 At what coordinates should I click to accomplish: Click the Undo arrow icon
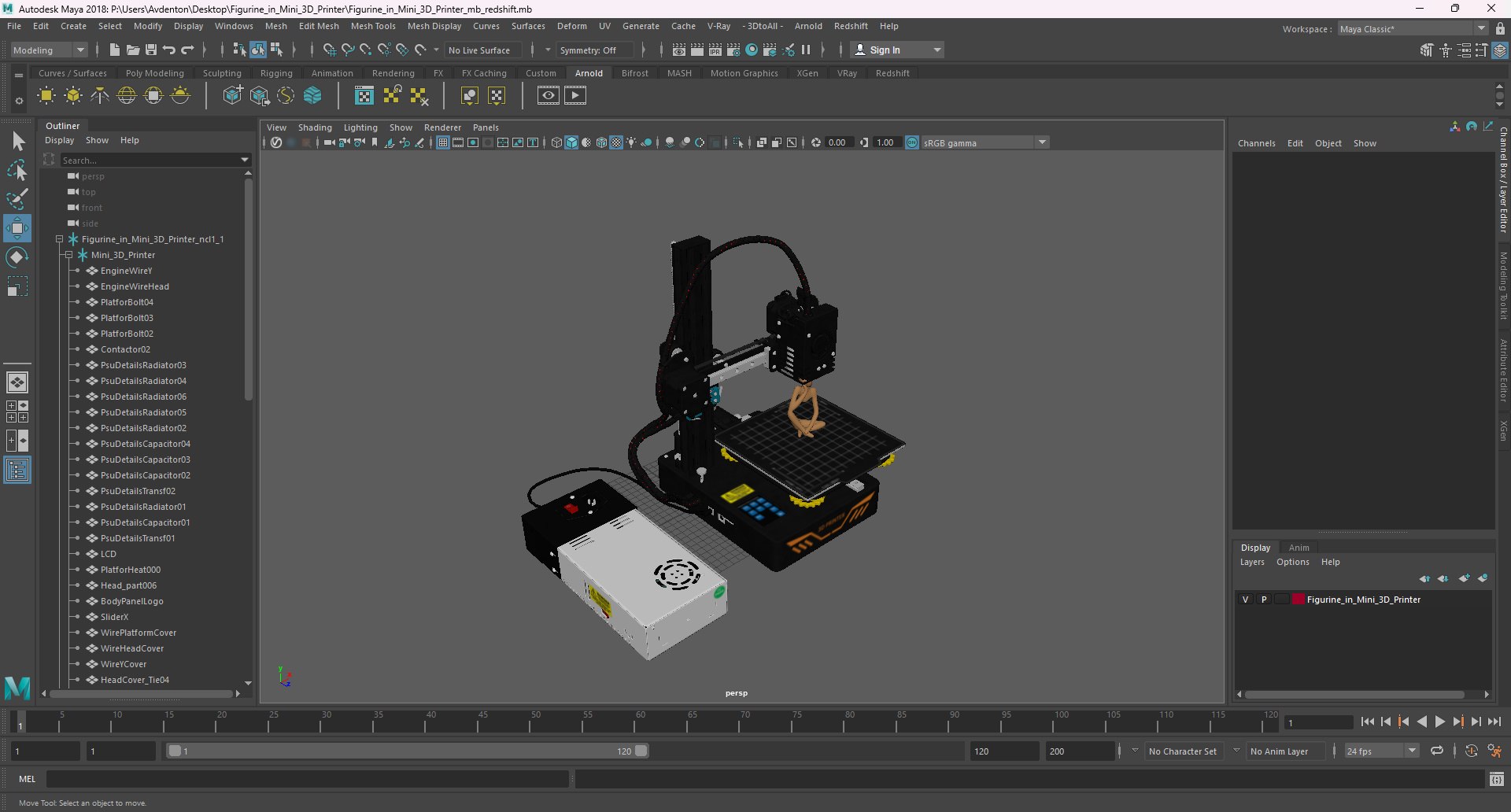point(169,50)
